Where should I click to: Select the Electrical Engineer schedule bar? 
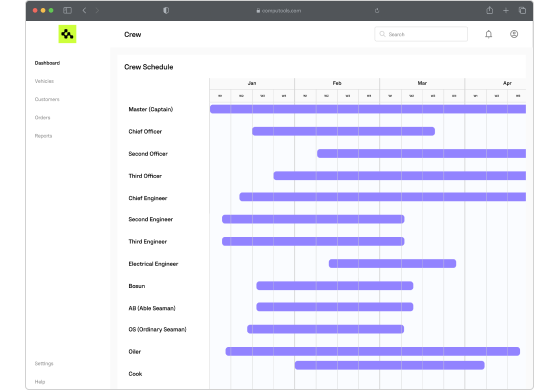coord(392,264)
